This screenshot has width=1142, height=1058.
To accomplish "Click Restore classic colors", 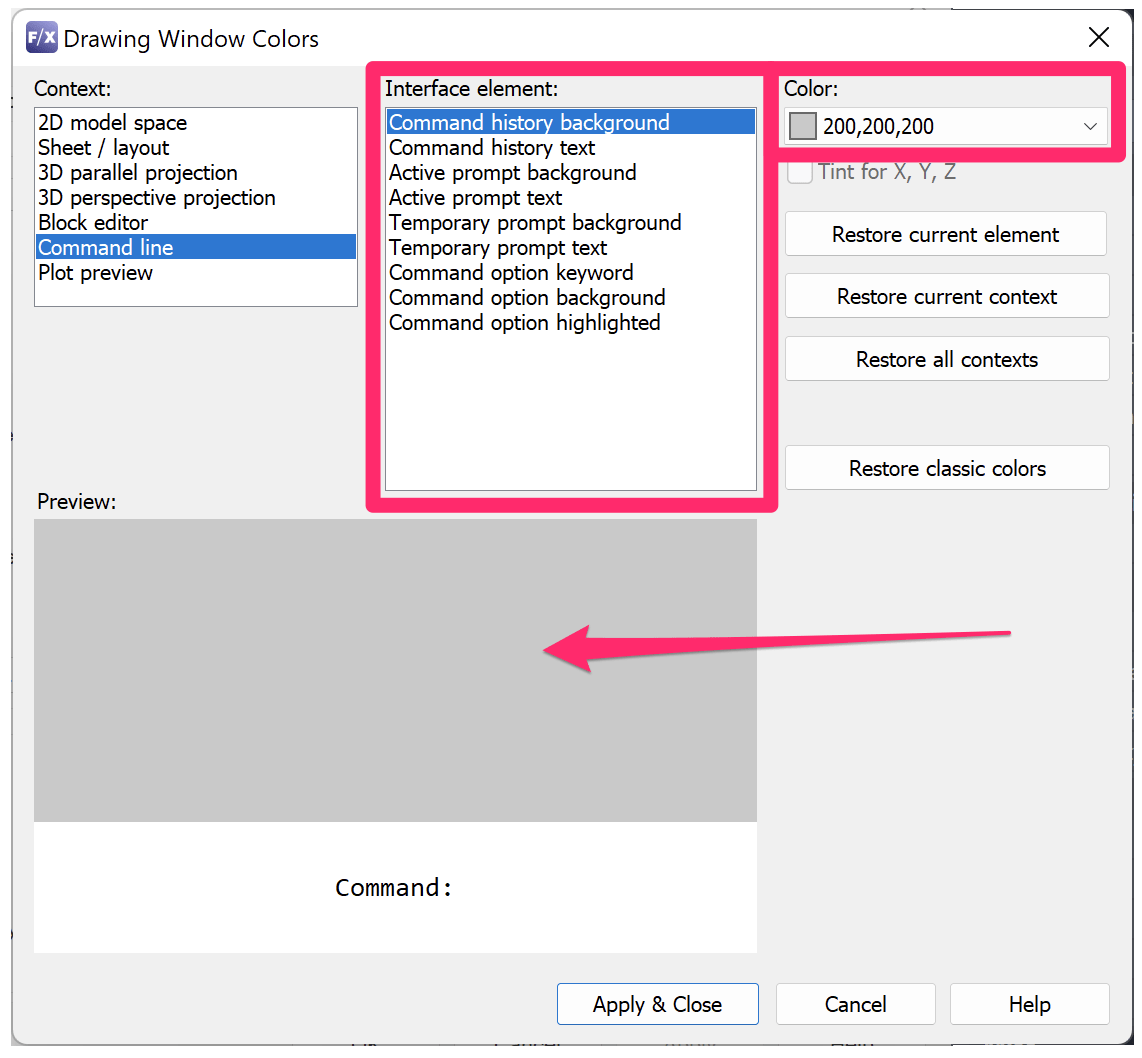I will (x=946, y=467).
